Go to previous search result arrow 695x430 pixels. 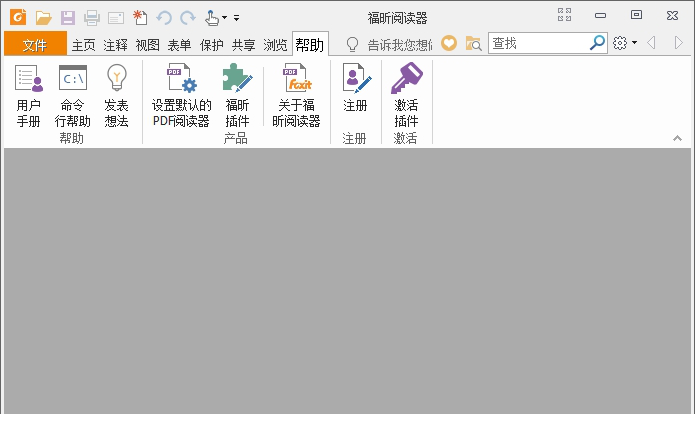pos(651,43)
